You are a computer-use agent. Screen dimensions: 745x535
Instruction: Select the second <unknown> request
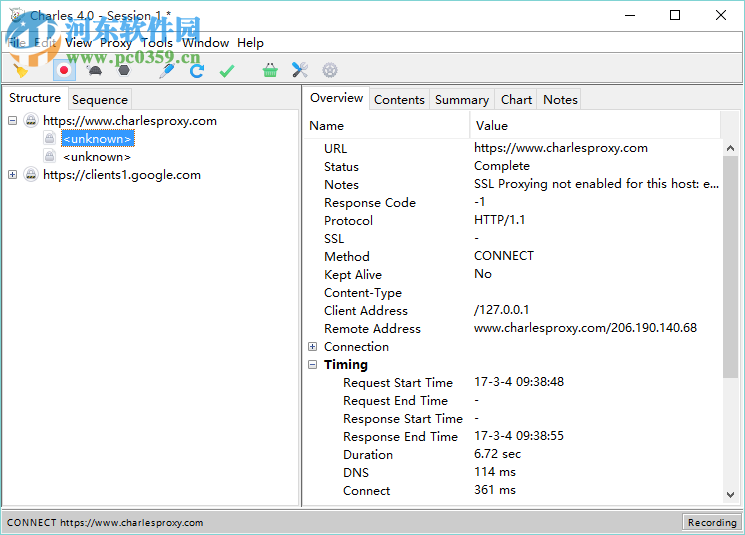[x=97, y=157]
